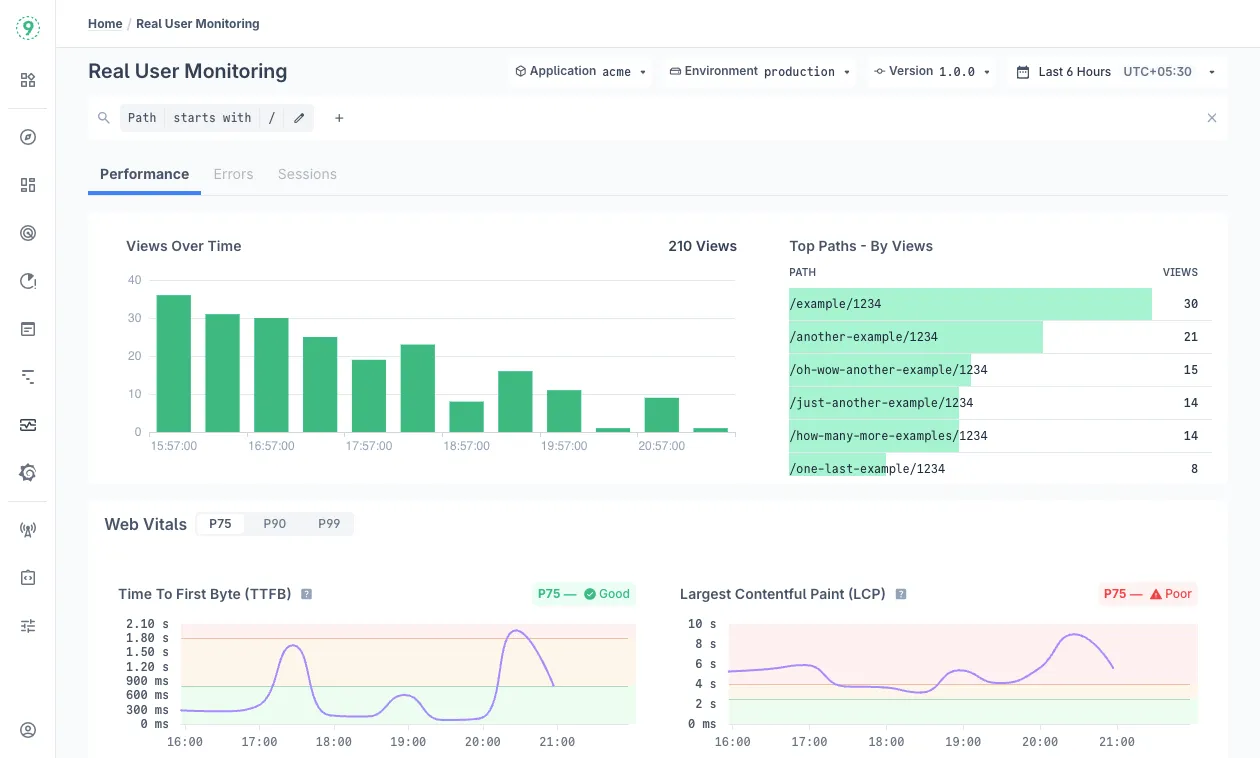The height and width of the screenshot is (758, 1260).
Task: Click the broadcast antenna icon in sidebar
Action: pyautogui.click(x=28, y=530)
